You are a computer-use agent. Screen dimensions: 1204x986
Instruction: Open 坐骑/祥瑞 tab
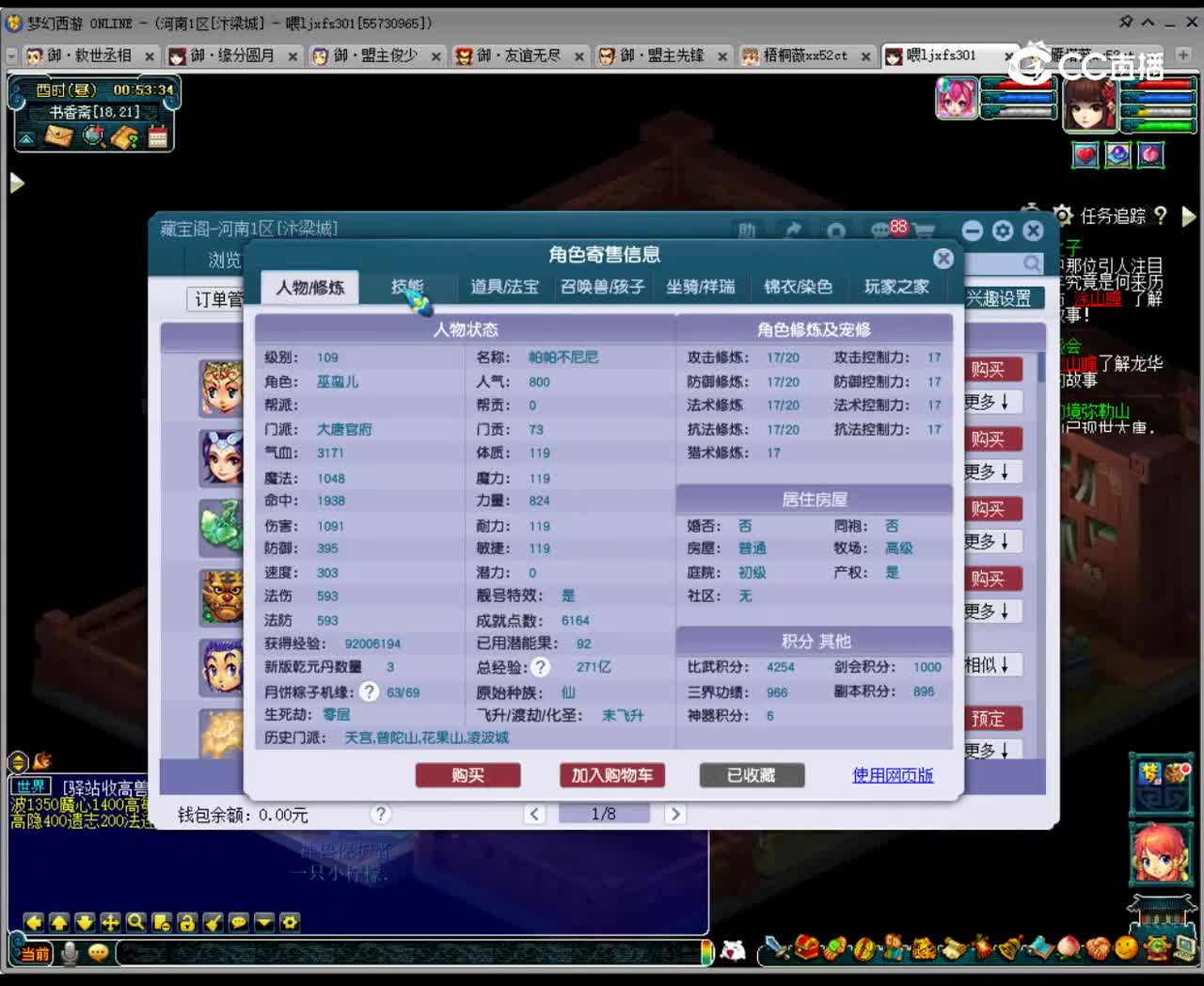[701, 287]
